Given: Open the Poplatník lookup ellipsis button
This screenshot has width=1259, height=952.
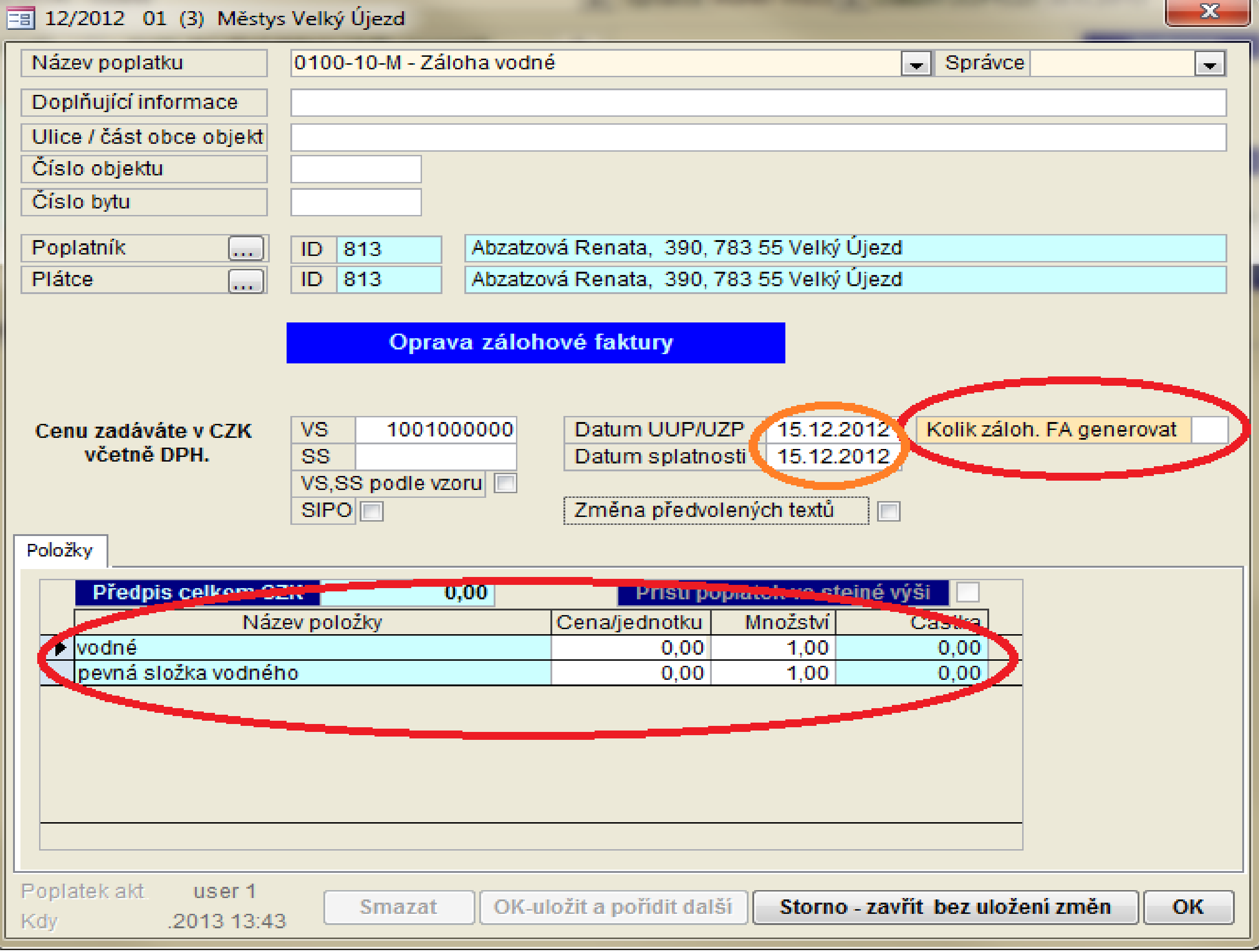Looking at the screenshot, I should pyautogui.click(x=246, y=249).
